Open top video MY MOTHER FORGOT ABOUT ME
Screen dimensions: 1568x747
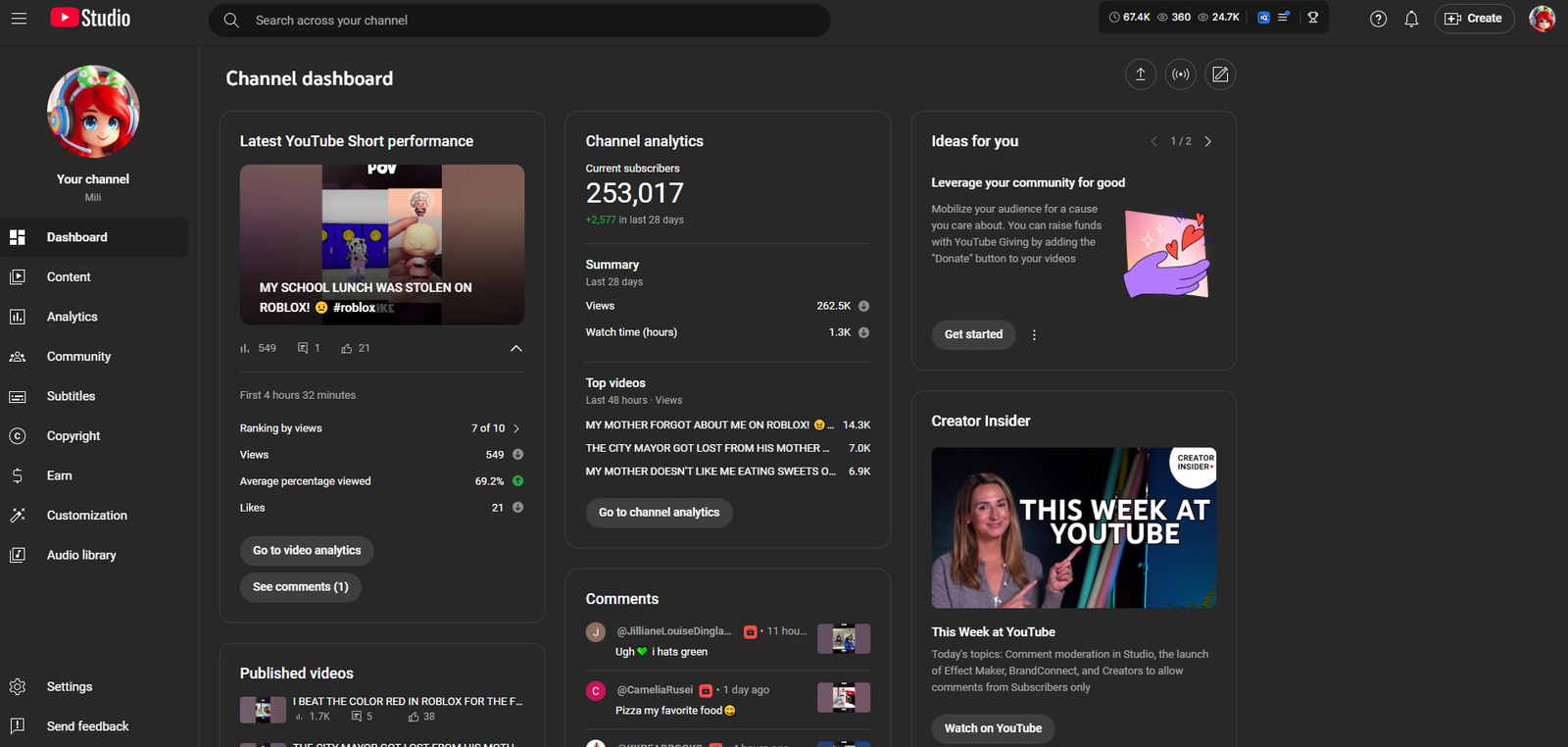click(710, 425)
